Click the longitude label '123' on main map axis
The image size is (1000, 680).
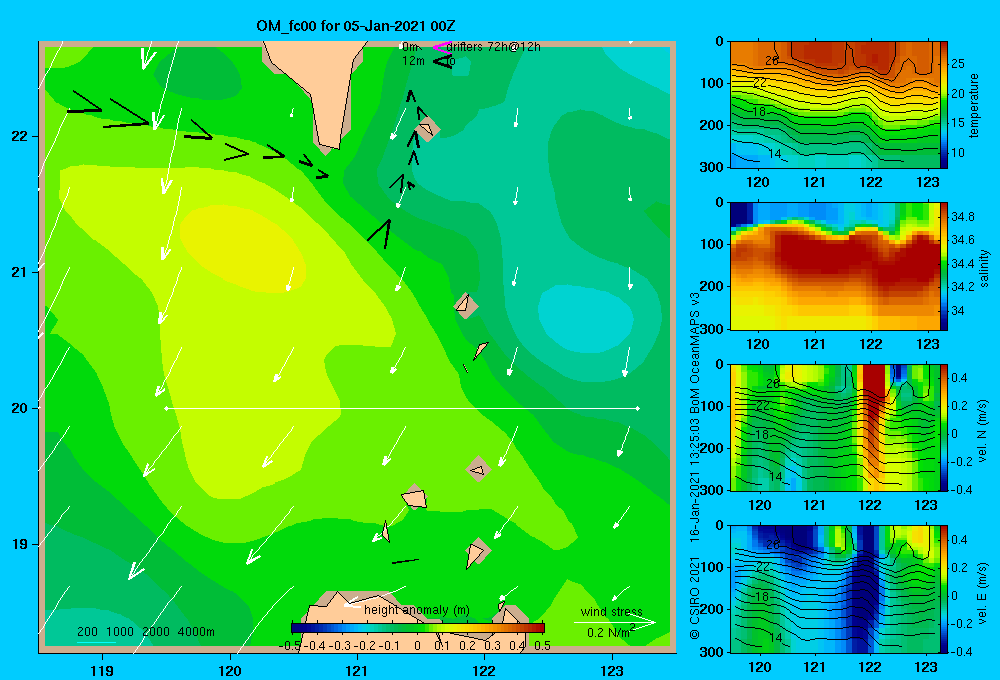[612, 670]
